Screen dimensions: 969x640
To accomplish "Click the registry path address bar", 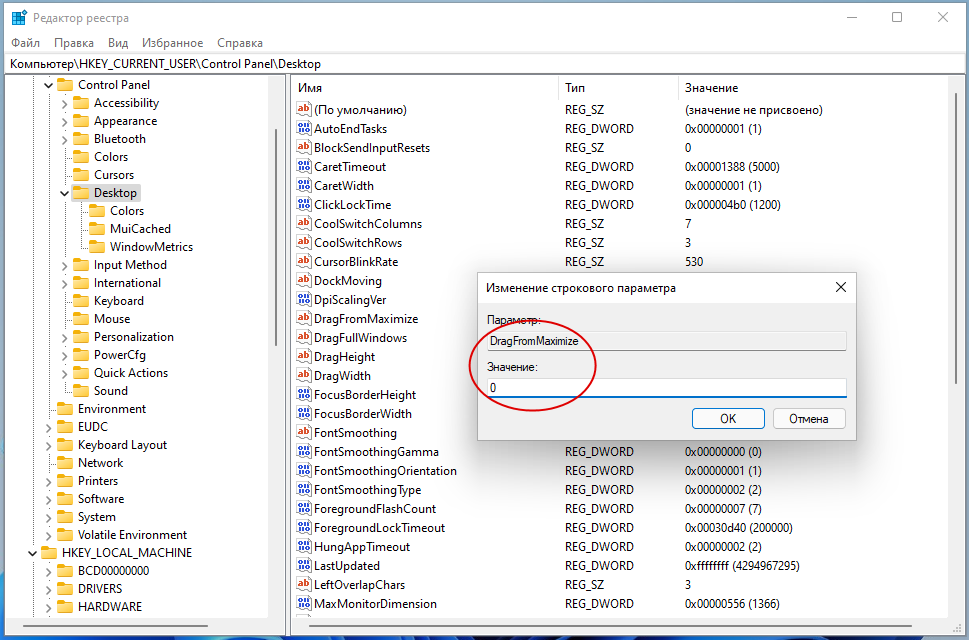I will tap(484, 64).
